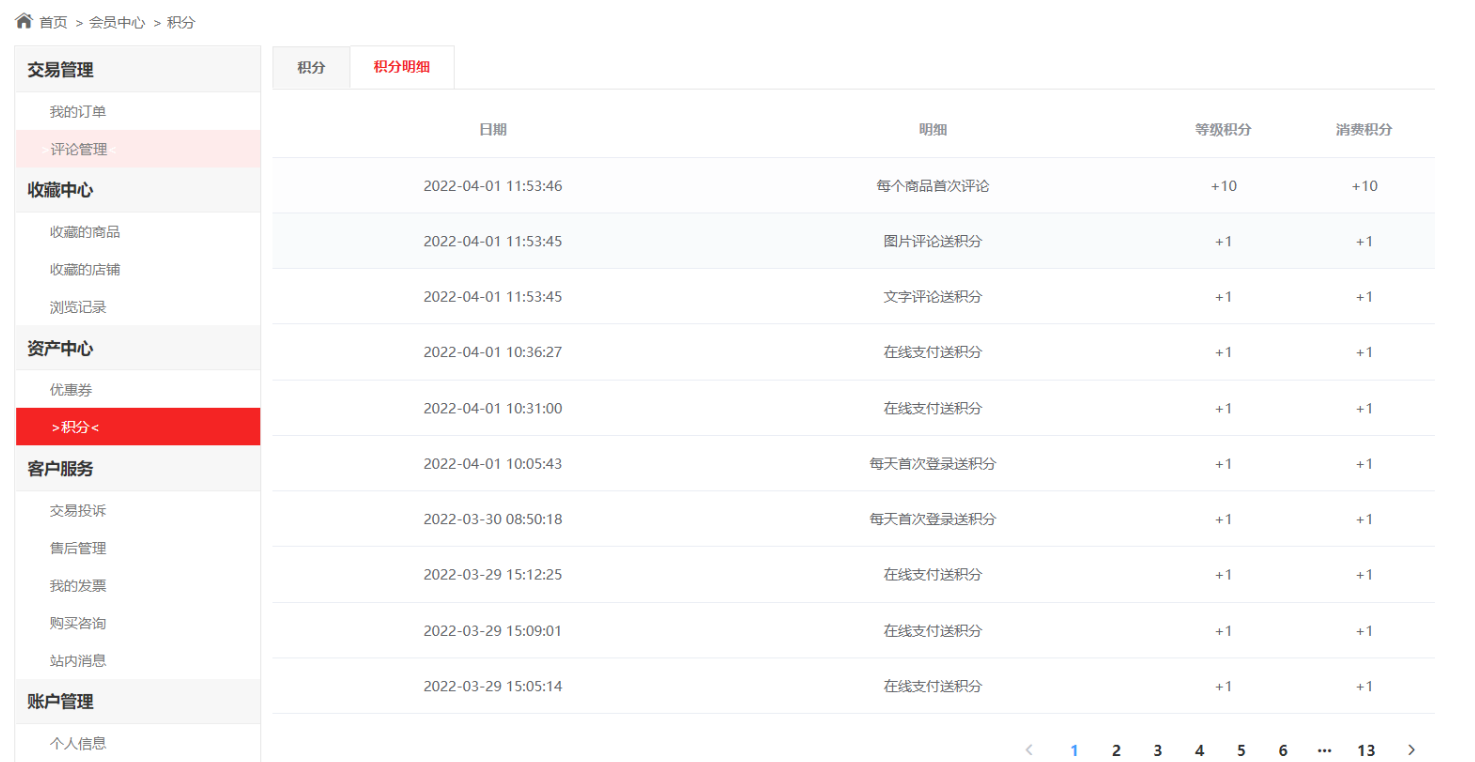
Task: Go to page 2 of records
Action: point(1116,750)
